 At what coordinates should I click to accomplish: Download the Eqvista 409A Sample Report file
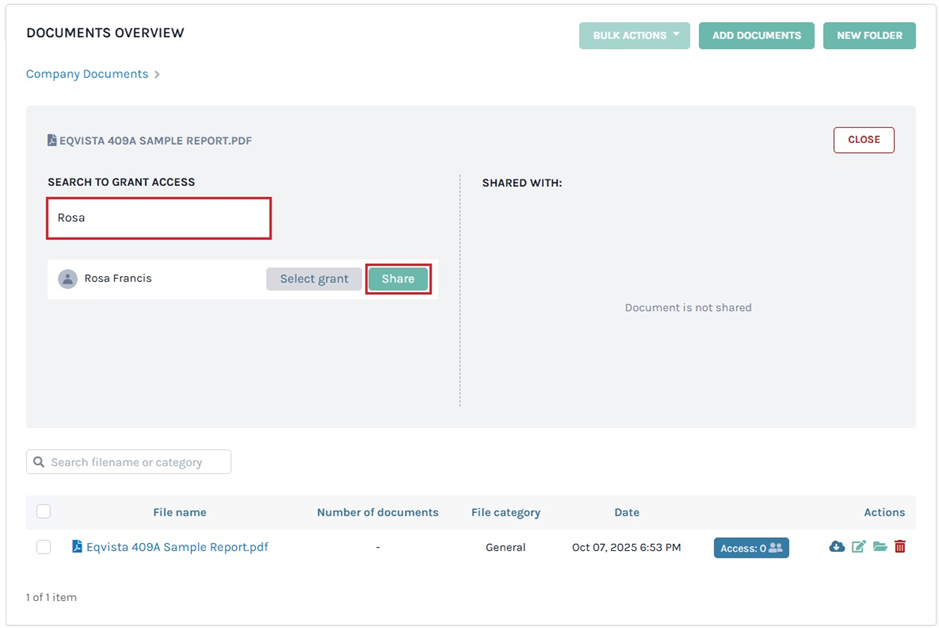point(837,547)
